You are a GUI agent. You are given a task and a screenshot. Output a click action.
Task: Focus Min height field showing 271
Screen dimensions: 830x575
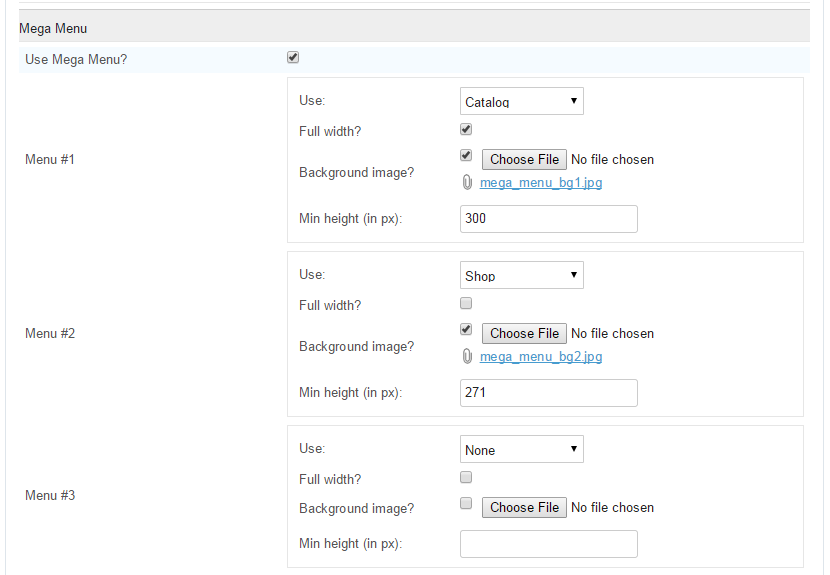point(549,393)
